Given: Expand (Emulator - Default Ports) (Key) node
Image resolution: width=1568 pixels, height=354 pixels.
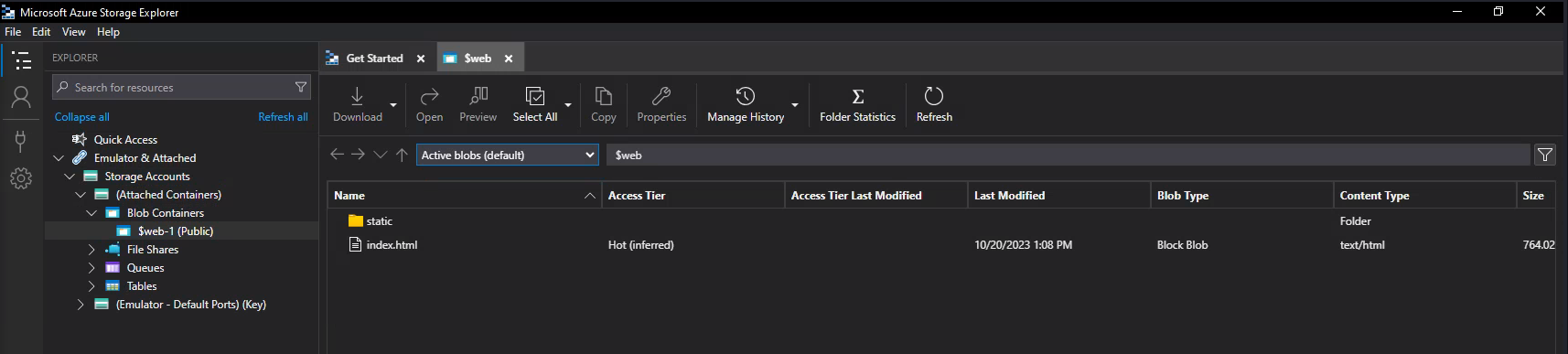Looking at the screenshot, I should [x=81, y=305].
